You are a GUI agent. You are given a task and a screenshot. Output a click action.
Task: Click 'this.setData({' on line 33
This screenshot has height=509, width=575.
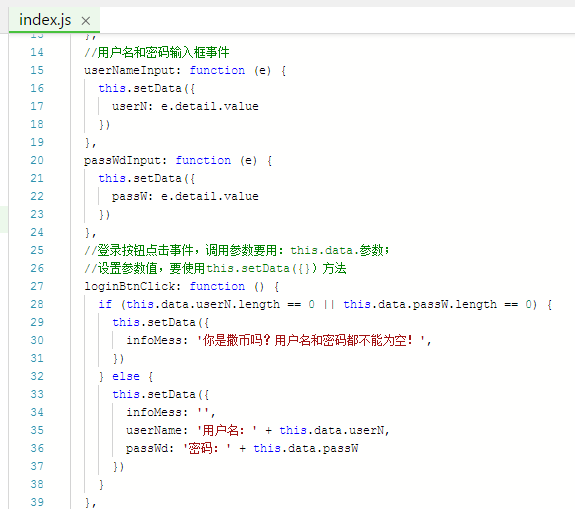coord(161,394)
